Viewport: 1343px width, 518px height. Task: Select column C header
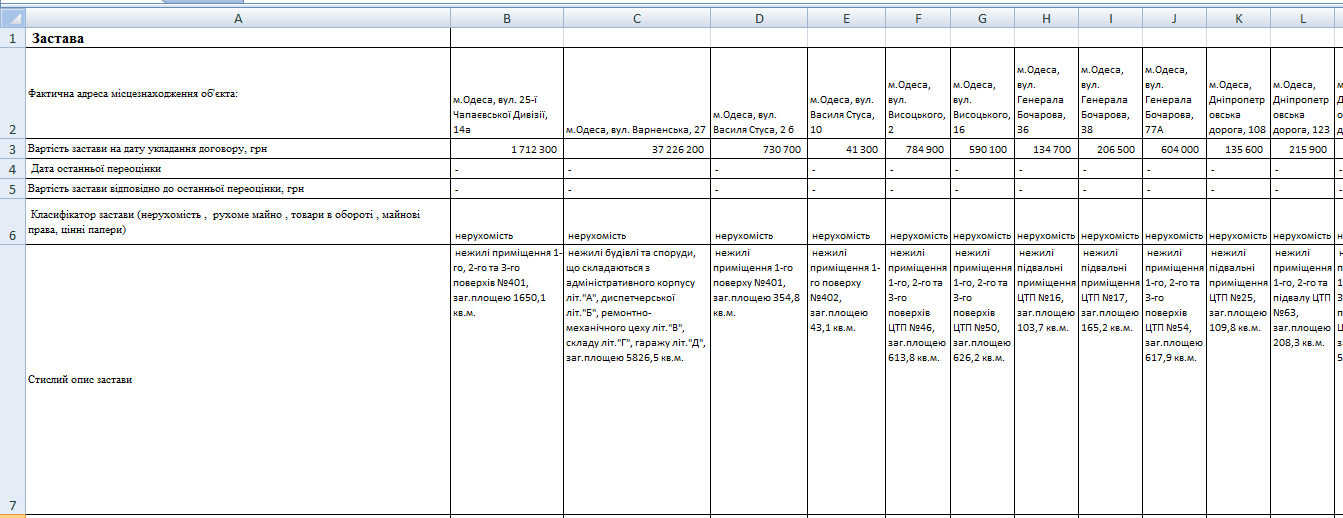636,17
